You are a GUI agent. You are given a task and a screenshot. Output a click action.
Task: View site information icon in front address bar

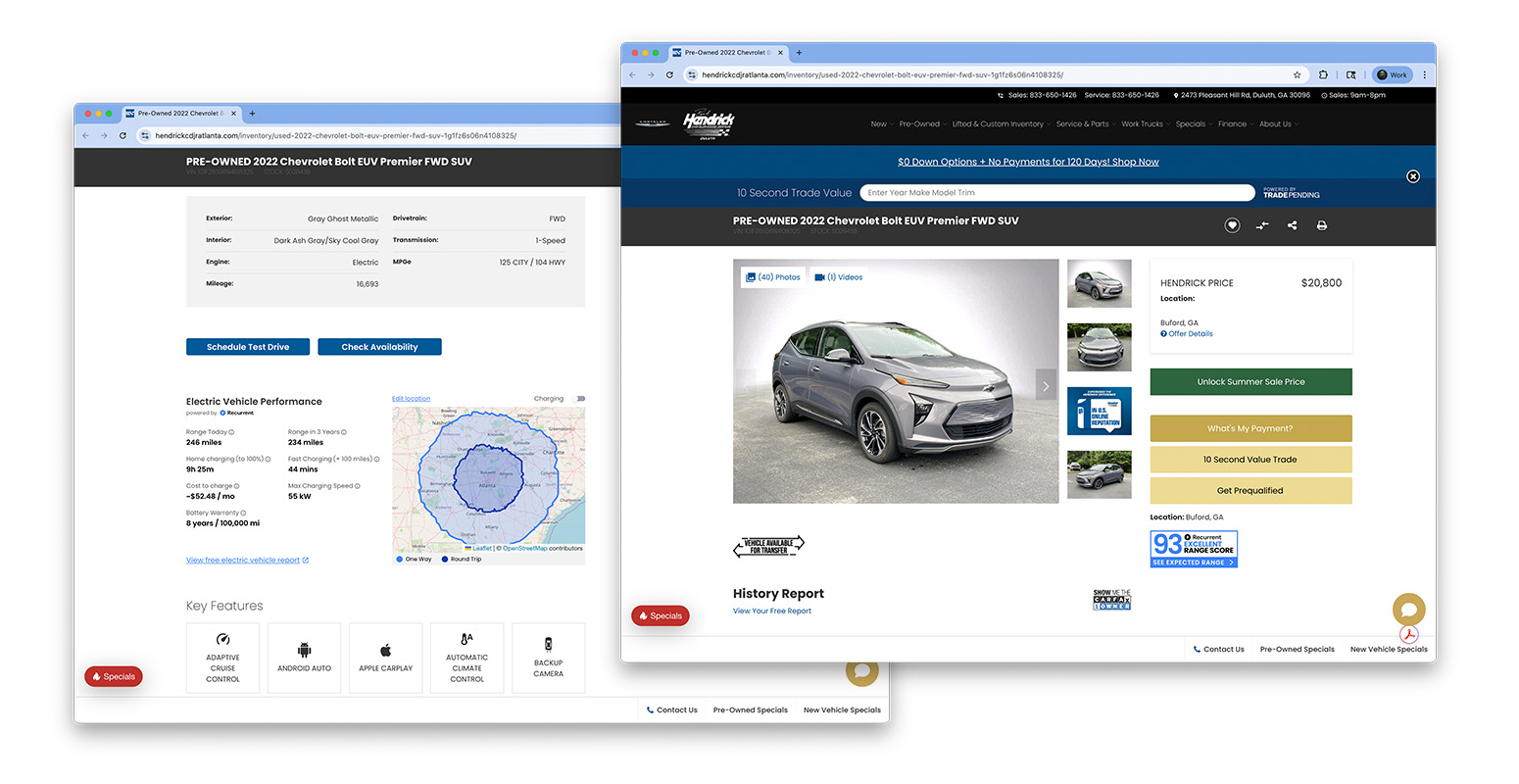tap(692, 74)
